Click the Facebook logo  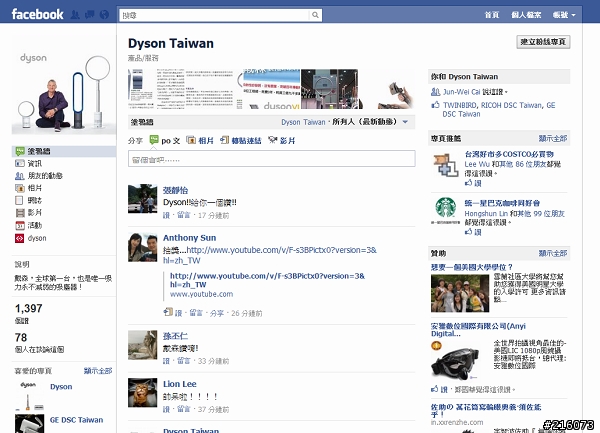click(x=37, y=15)
